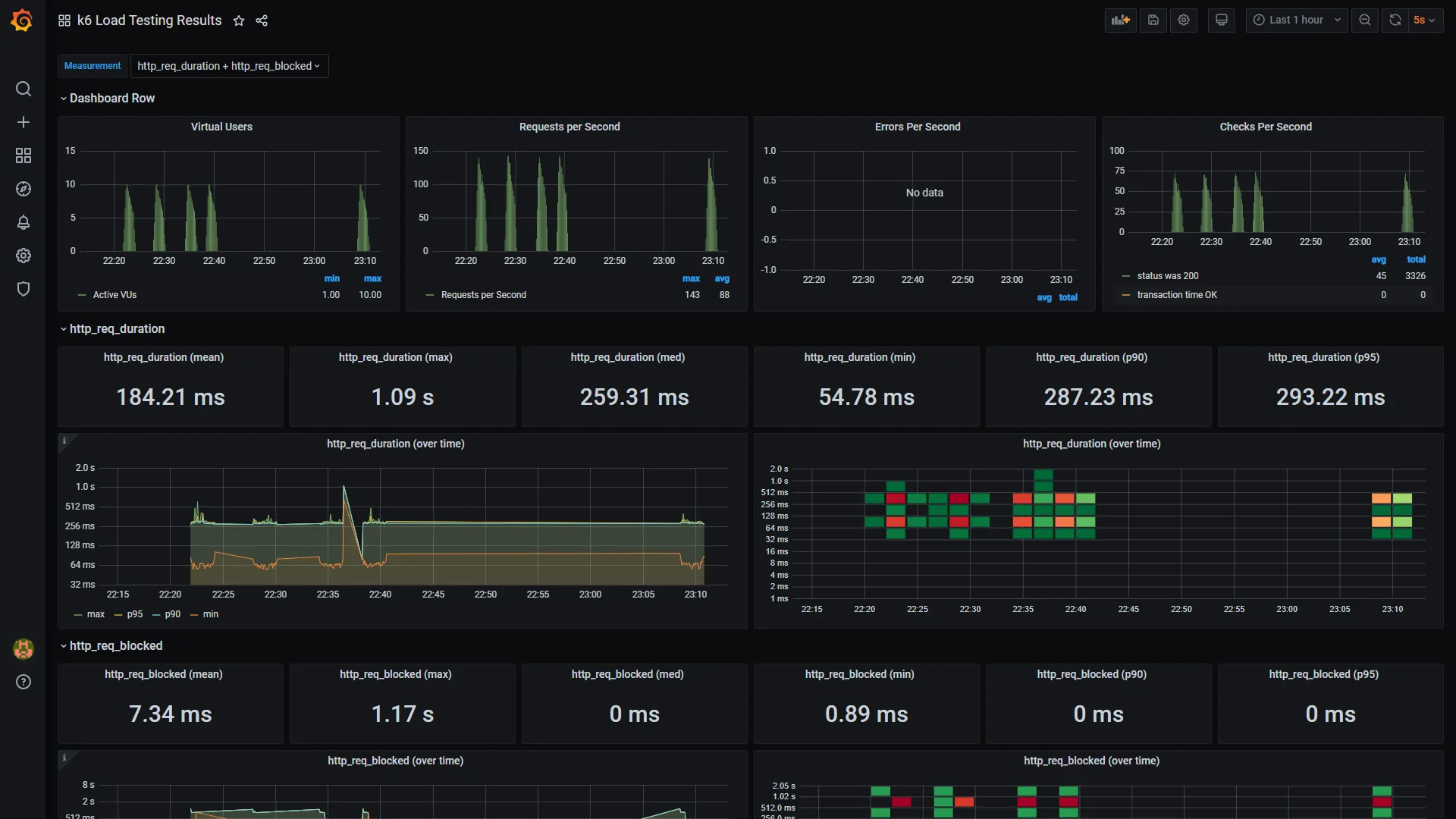
Task: Sort Requests per Second legend by max
Action: click(691, 279)
